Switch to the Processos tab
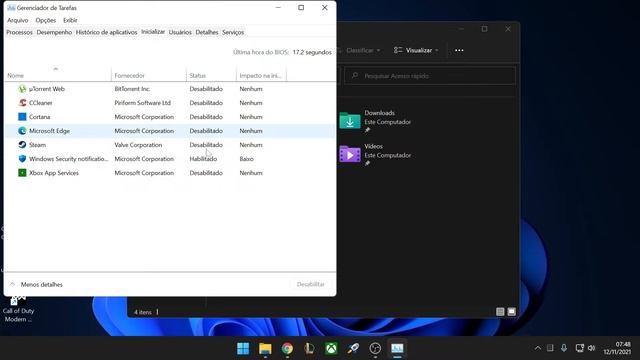Screen dimensions: 640x360 [x=19, y=32]
